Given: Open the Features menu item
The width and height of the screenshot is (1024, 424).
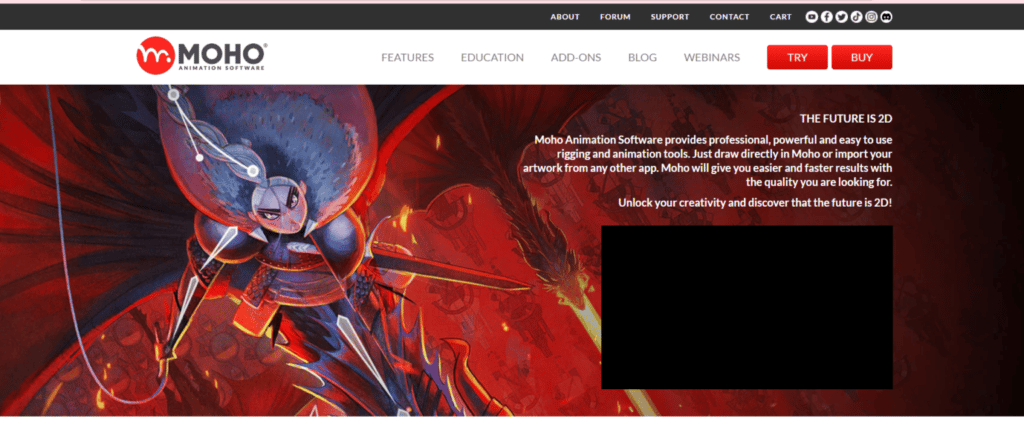Looking at the screenshot, I should (x=407, y=58).
